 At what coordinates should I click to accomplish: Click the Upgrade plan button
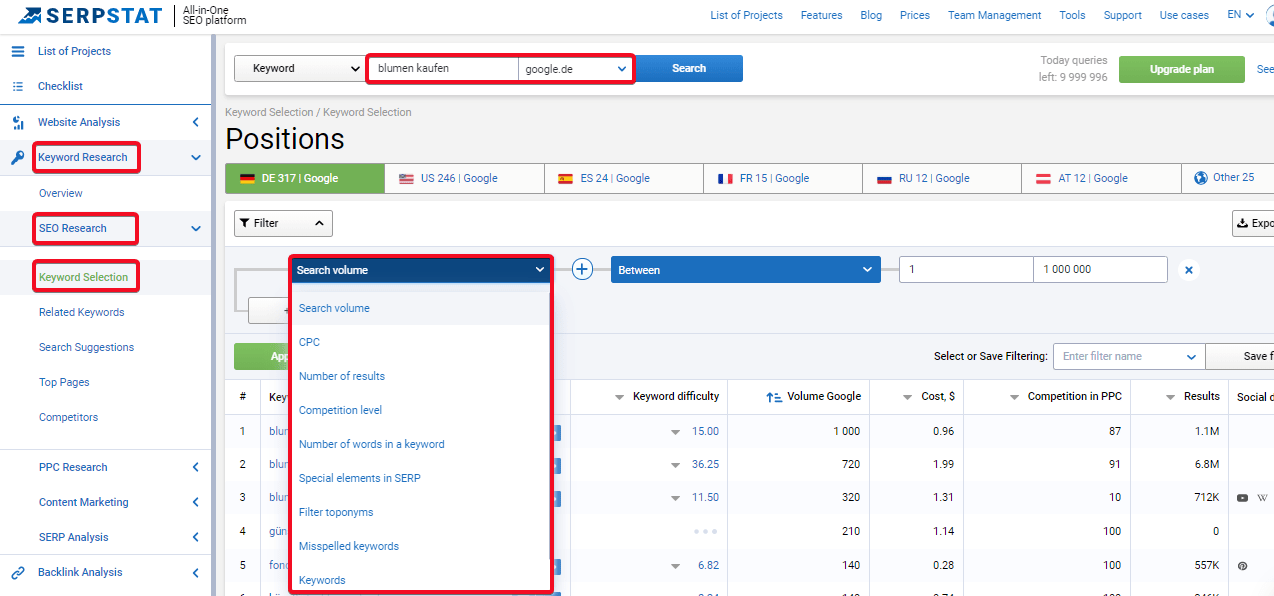click(x=1182, y=69)
